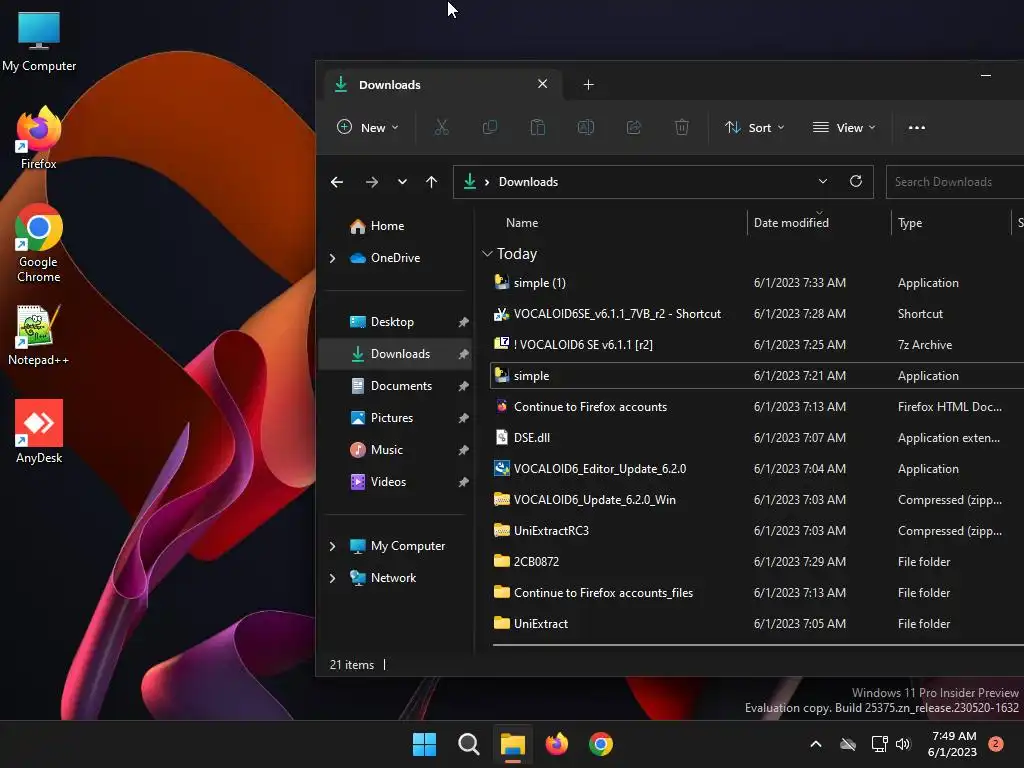
Task: Click the network tray icon
Action: pos(879,744)
